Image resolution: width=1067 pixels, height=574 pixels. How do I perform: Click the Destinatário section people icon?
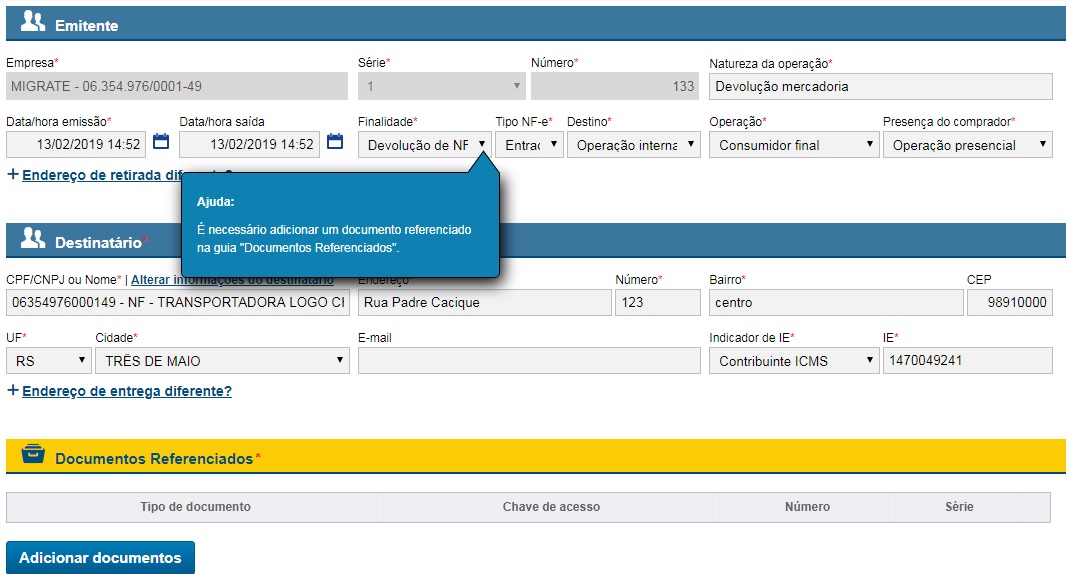[x=33, y=239]
